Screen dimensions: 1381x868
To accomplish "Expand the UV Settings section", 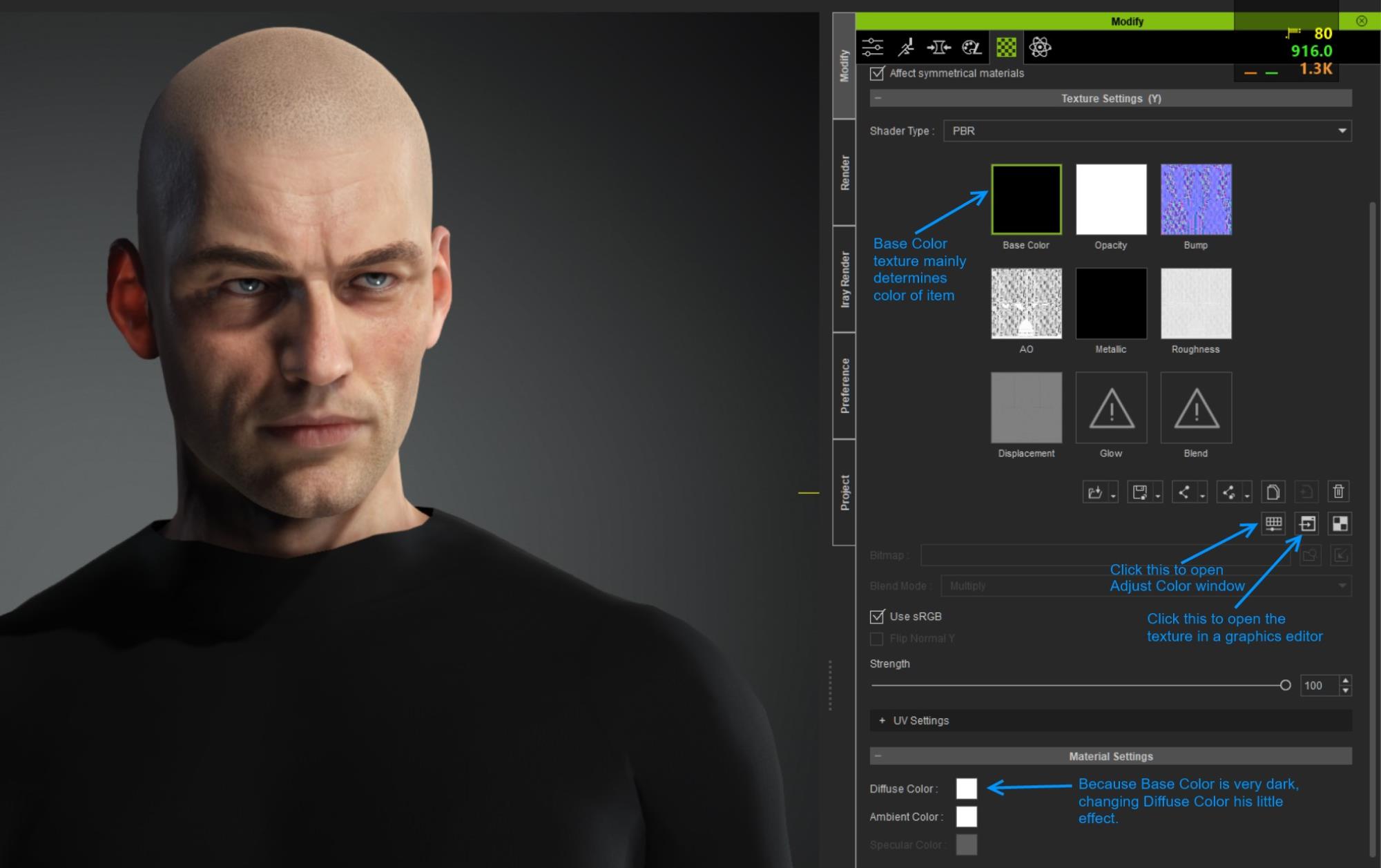I will [882, 720].
